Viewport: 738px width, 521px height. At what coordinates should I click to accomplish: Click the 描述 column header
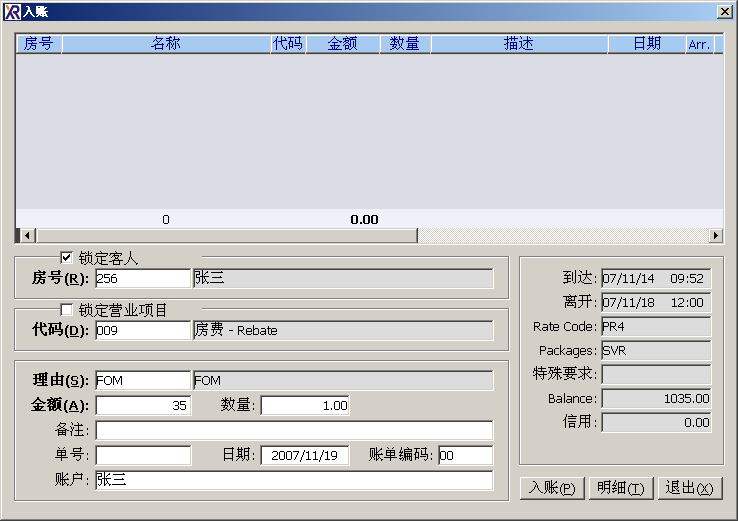click(x=519, y=44)
